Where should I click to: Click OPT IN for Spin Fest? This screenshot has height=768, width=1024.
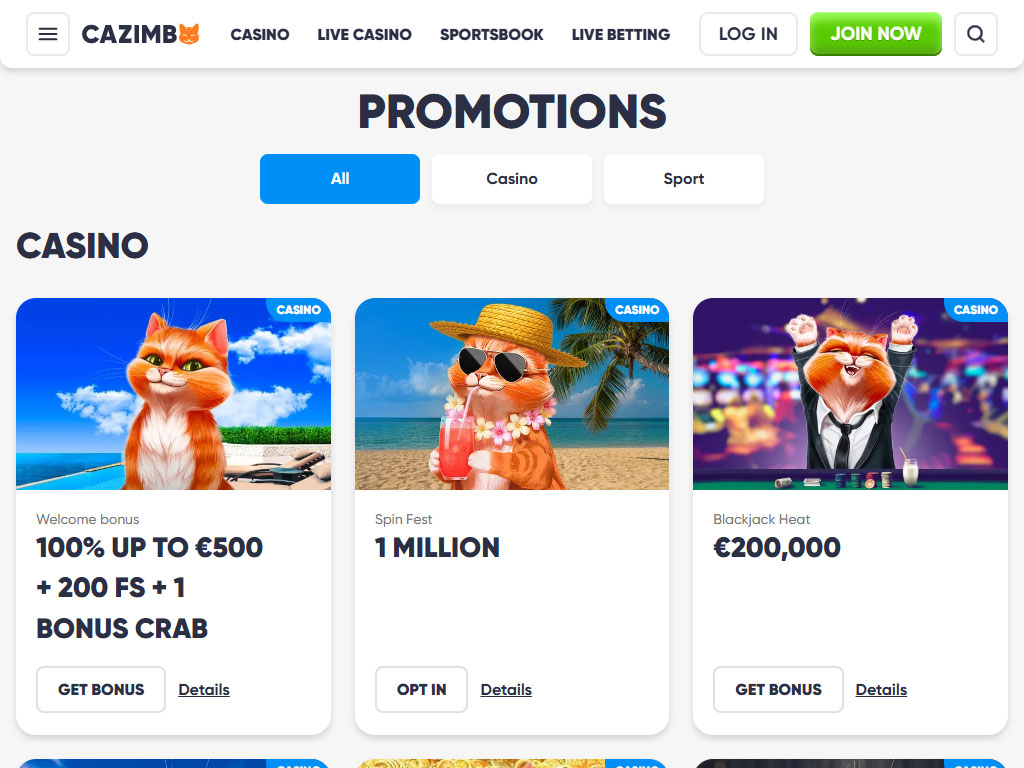click(421, 690)
